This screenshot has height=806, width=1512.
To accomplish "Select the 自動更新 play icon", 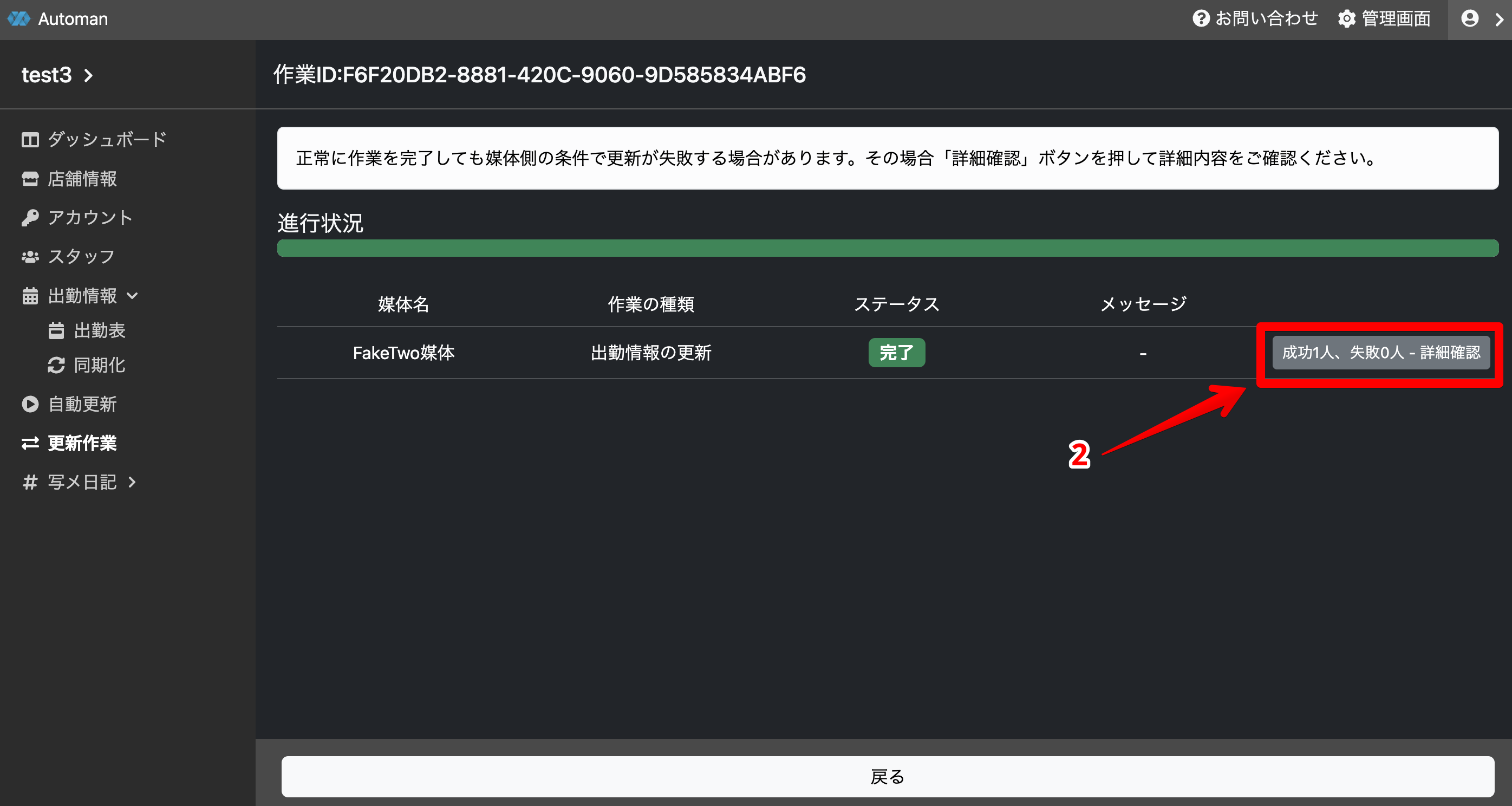I will click(x=30, y=404).
